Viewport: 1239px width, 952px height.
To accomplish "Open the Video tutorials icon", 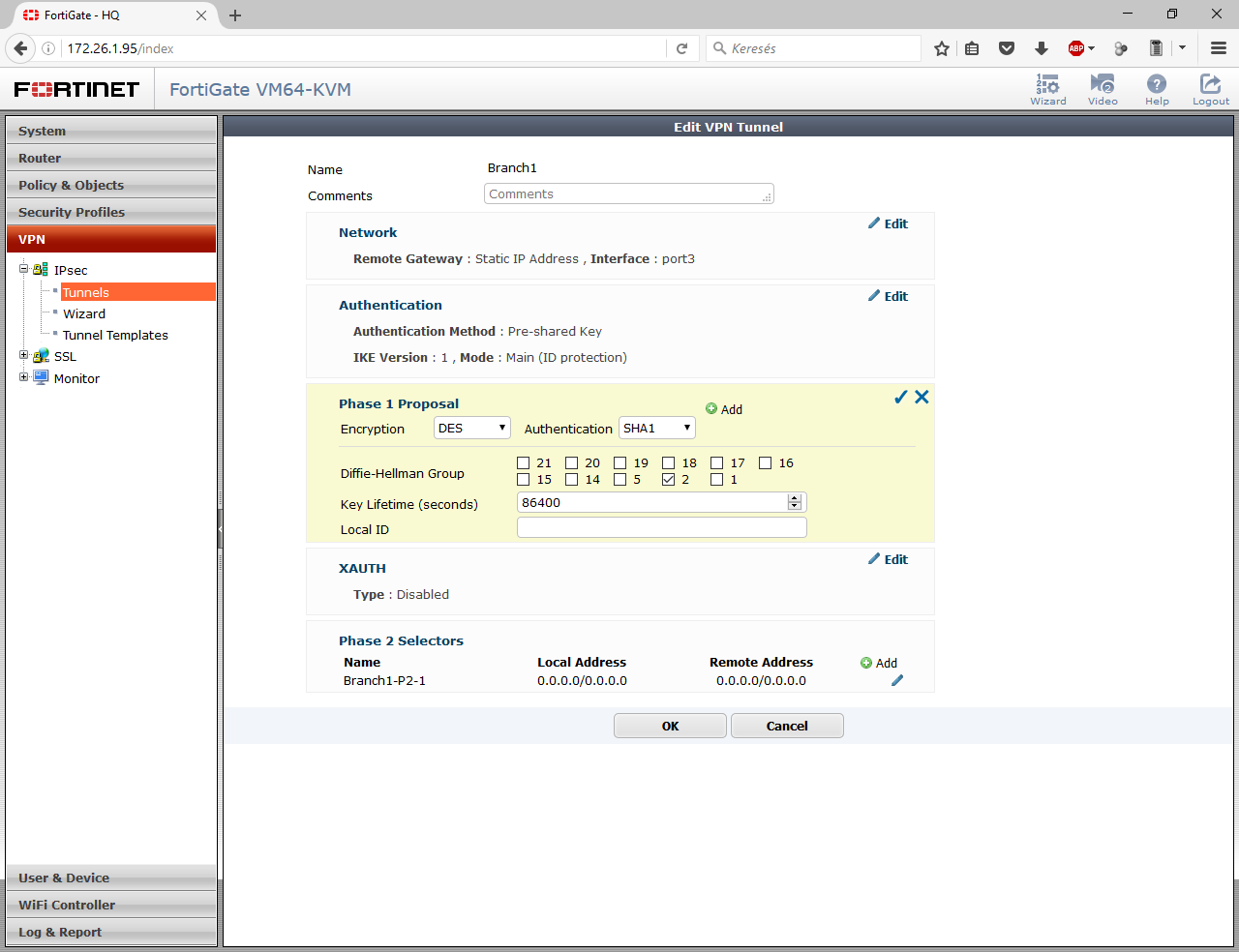I will [1103, 88].
